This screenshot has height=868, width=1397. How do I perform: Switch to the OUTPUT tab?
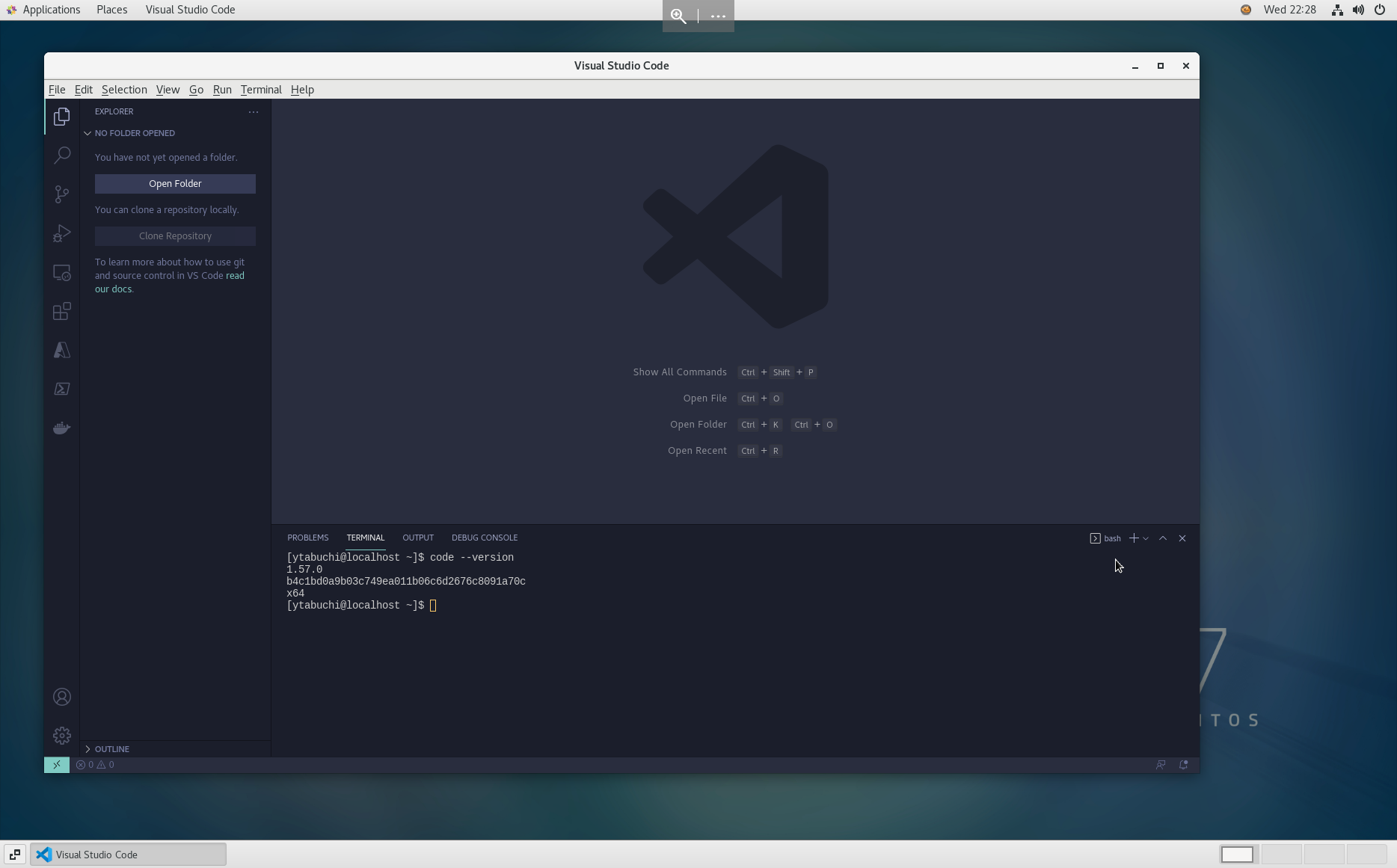(x=418, y=538)
